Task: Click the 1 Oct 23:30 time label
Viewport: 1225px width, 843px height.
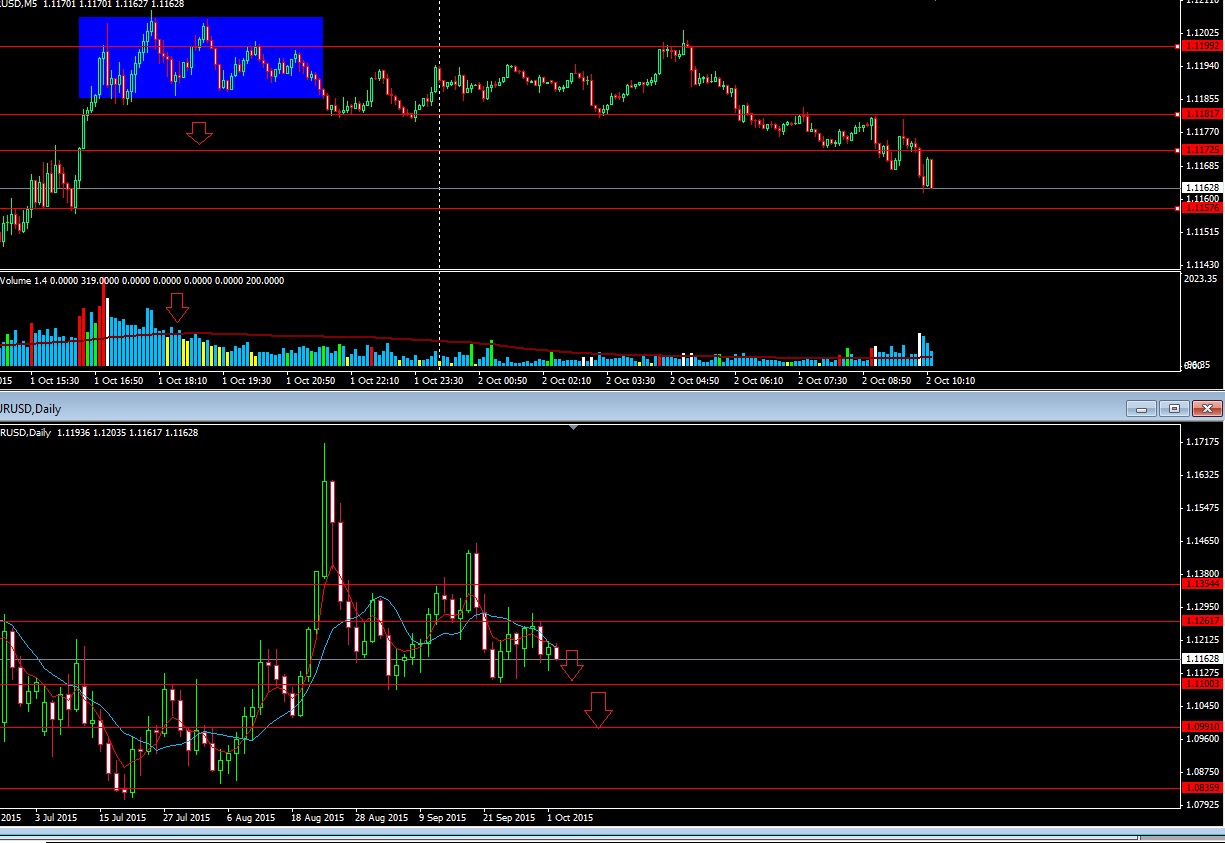Action: 439,381
